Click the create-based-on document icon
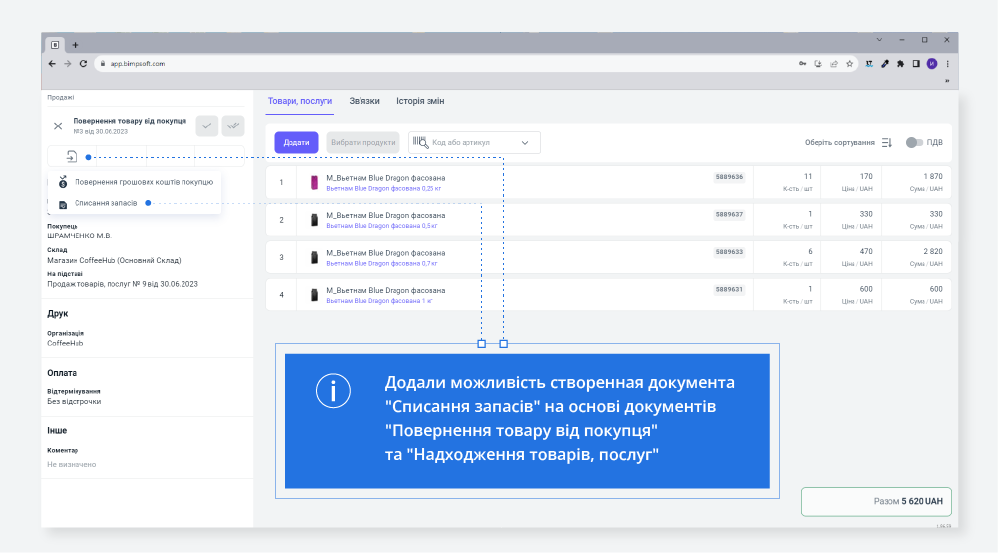Viewport: 1000px width, 554px height. pos(72,156)
